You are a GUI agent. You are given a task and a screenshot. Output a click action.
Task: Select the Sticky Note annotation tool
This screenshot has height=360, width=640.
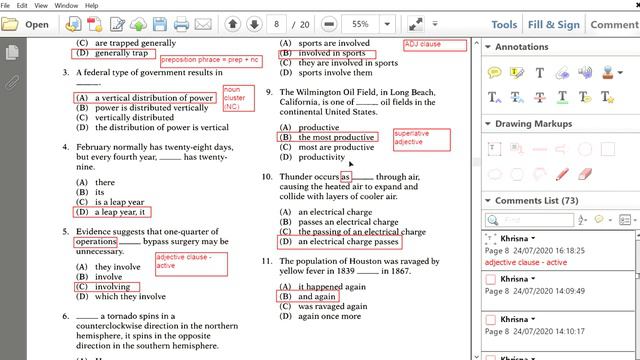tap(494, 73)
